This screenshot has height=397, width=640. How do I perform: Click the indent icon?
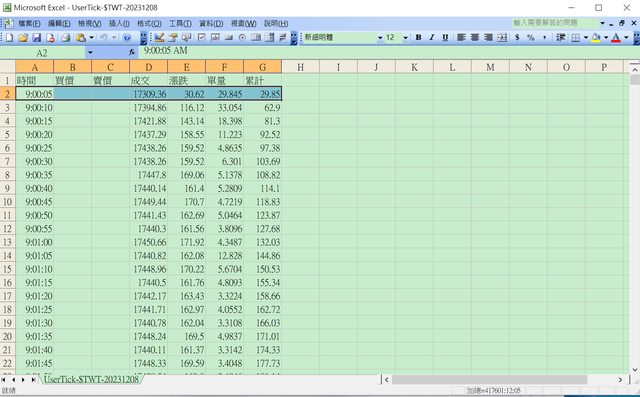click(x=561, y=38)
